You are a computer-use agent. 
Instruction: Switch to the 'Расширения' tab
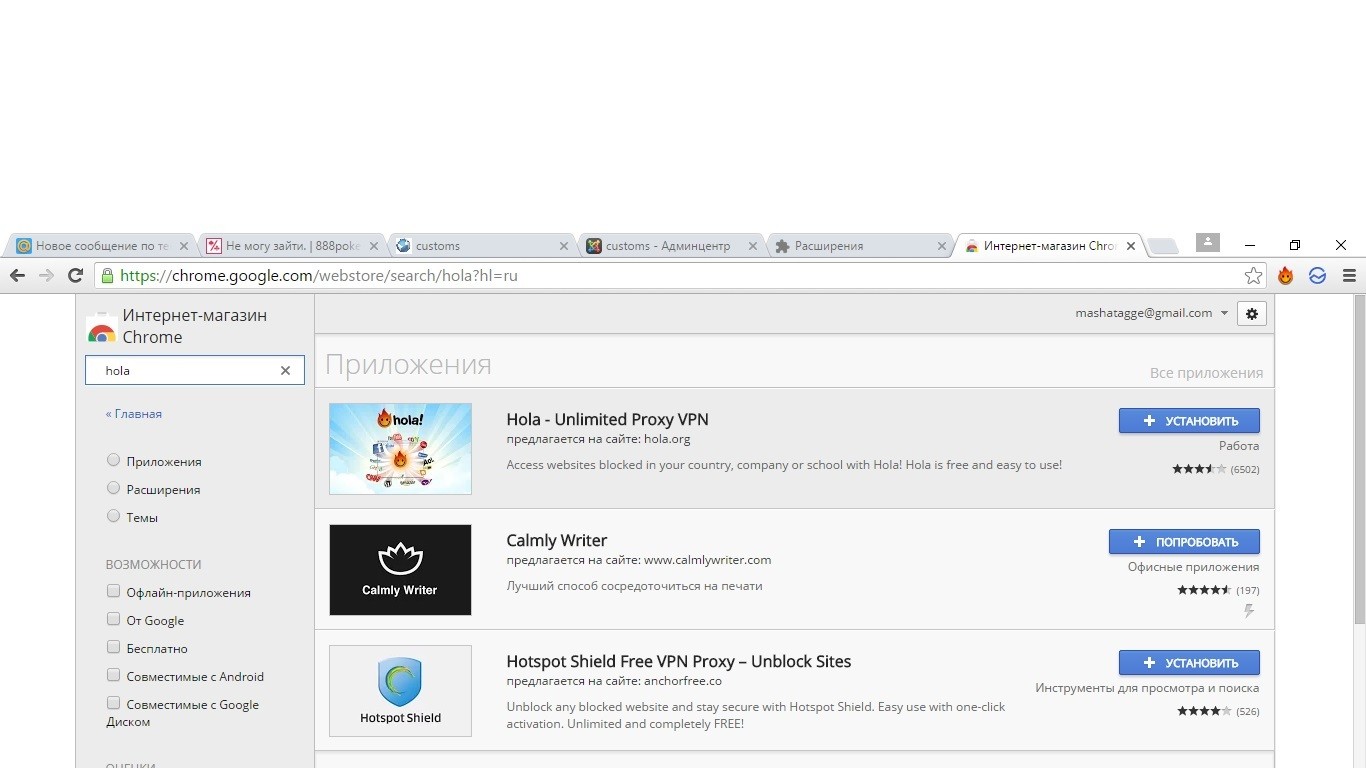coord(860,246)
